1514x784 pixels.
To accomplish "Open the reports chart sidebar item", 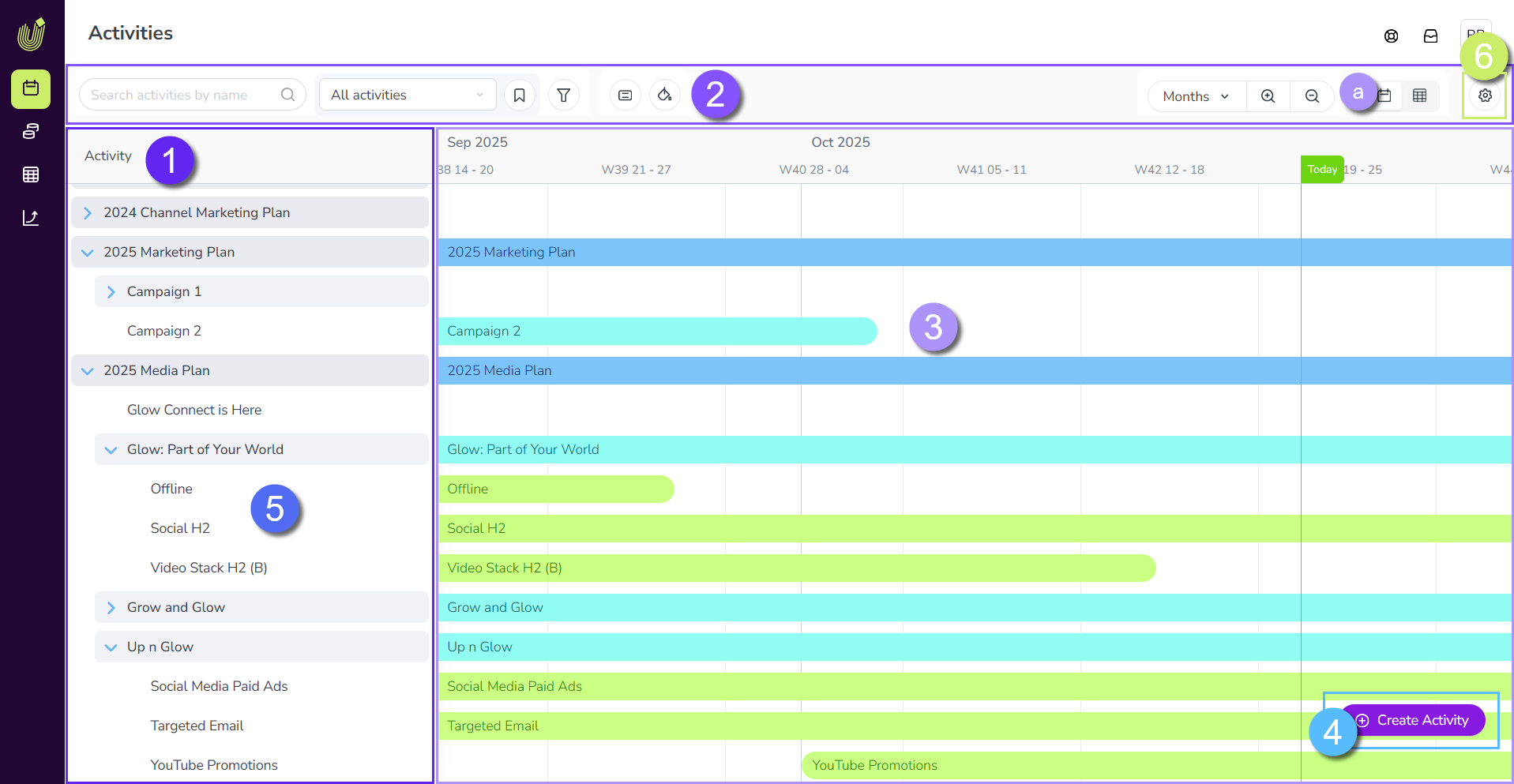I will pos(31,218).
